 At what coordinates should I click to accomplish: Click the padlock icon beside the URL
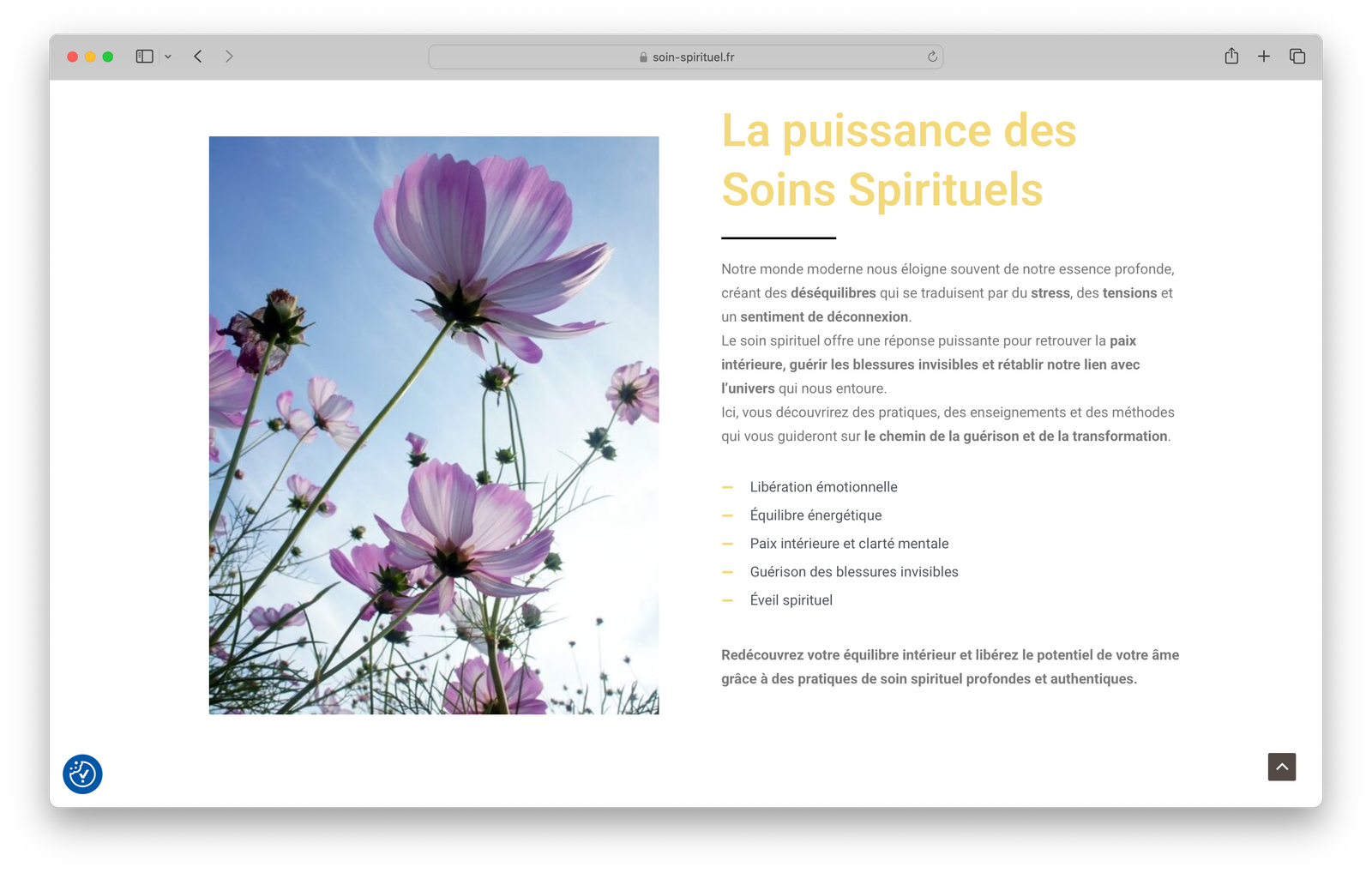[x=643, y=57]
